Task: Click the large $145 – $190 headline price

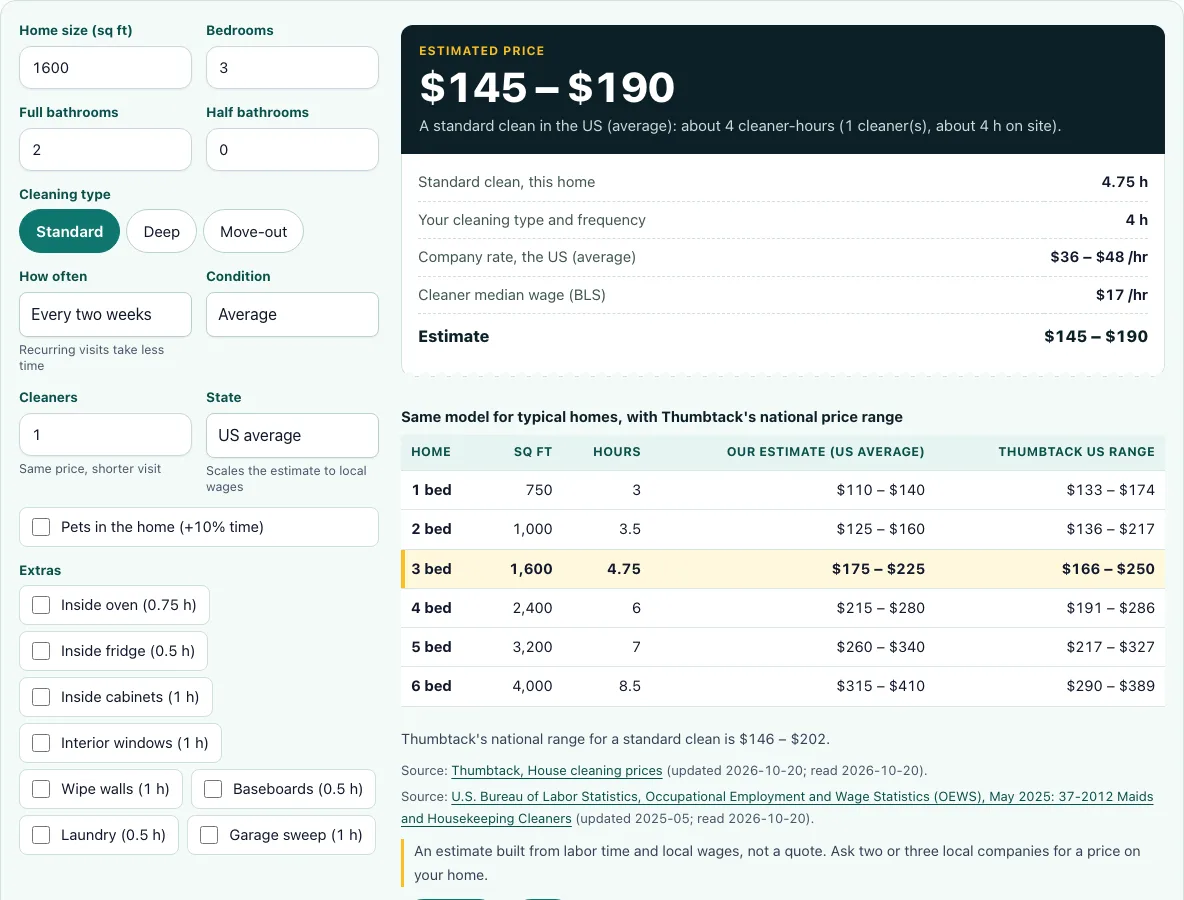Action: pyautogui.click(x=547, y=88)
